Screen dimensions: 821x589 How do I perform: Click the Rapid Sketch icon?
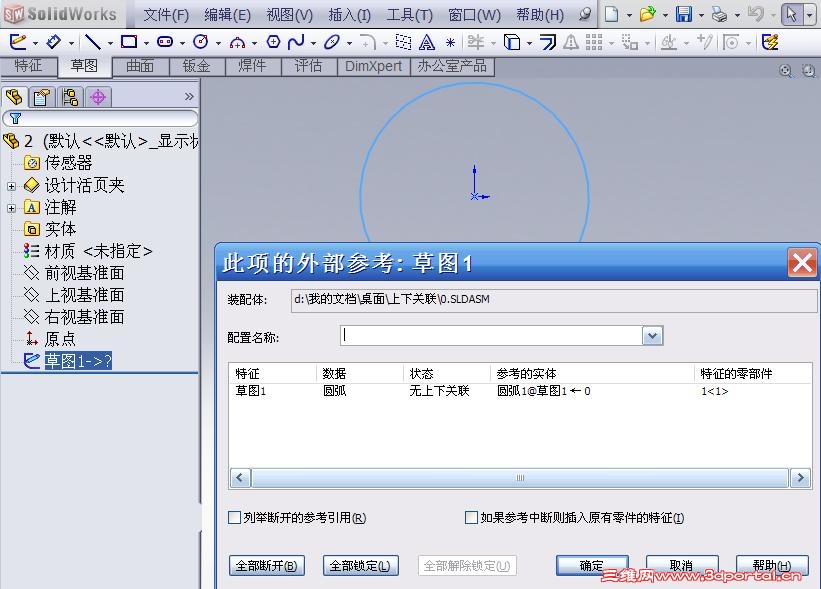pos(770,42)
